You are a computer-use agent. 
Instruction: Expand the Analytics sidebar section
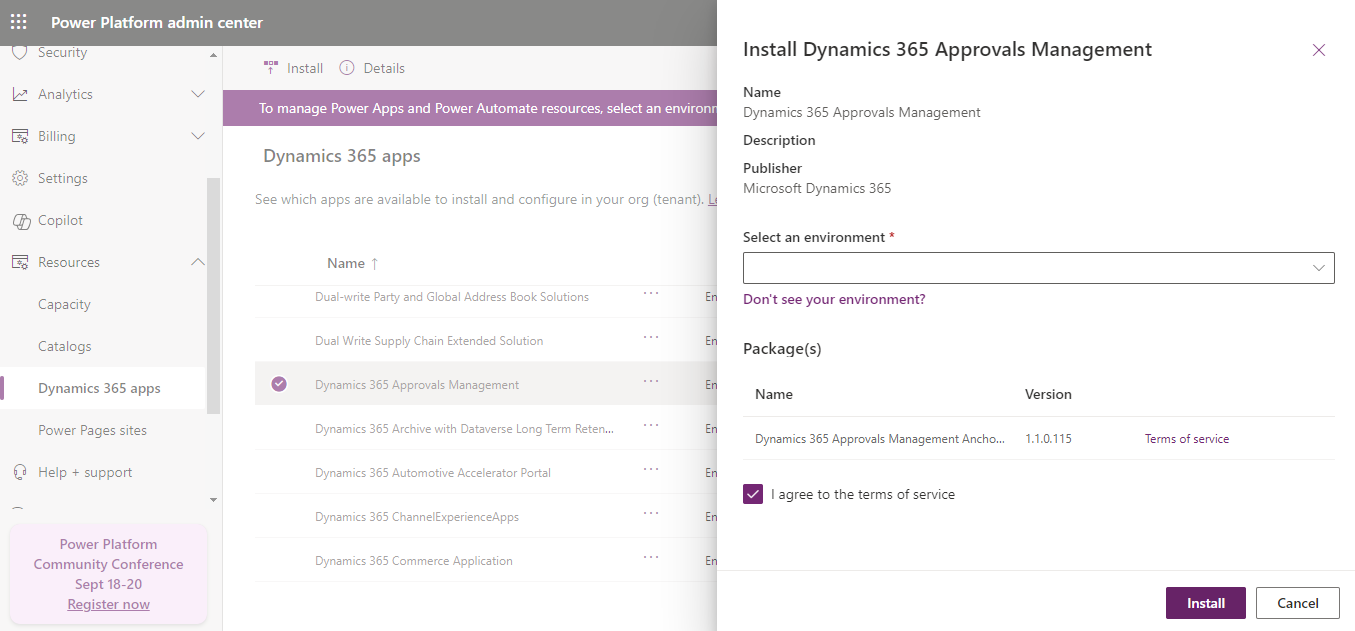(x=197, y=94)
